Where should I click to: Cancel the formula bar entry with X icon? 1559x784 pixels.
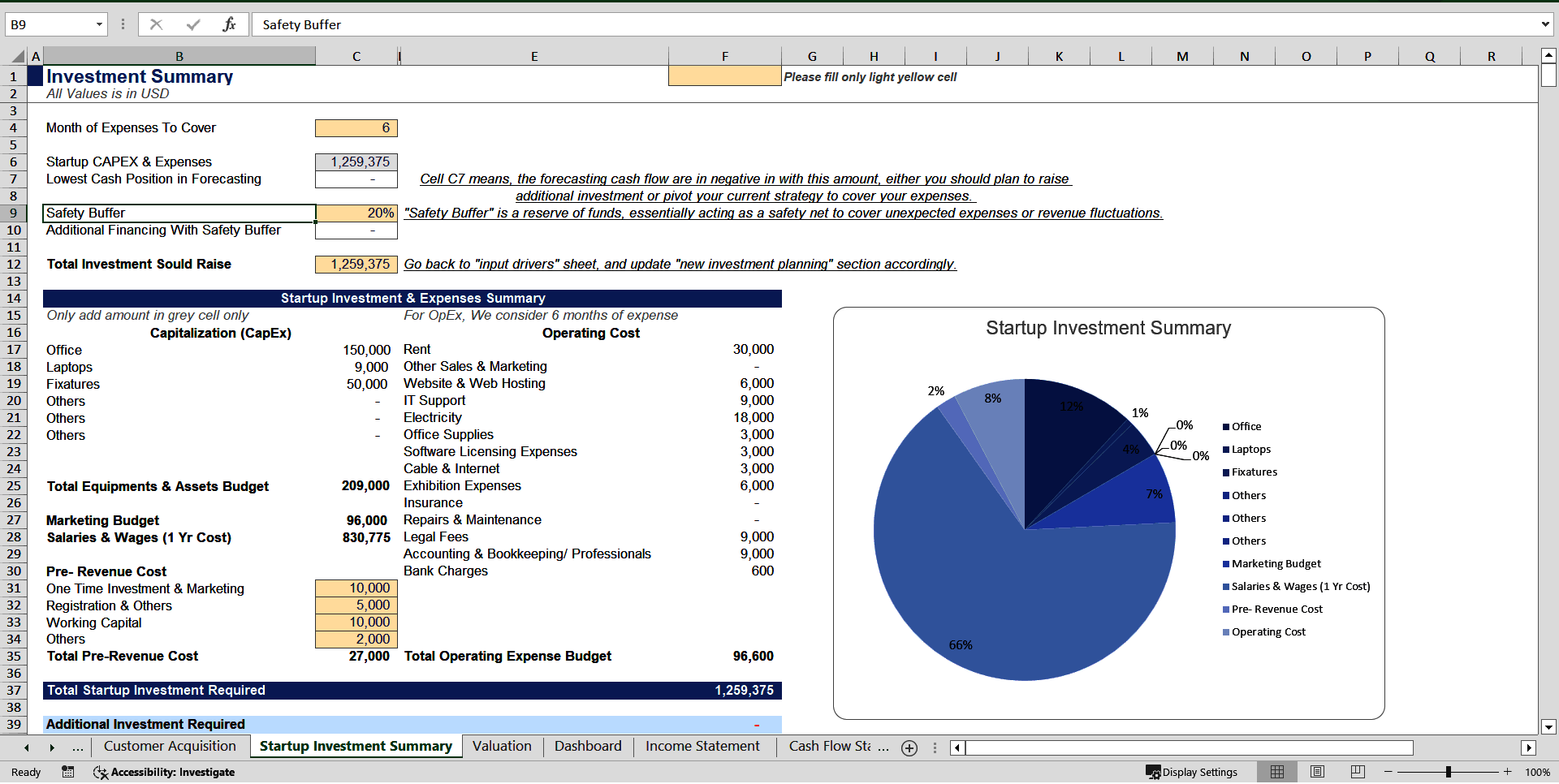click(x=157, y=24)
